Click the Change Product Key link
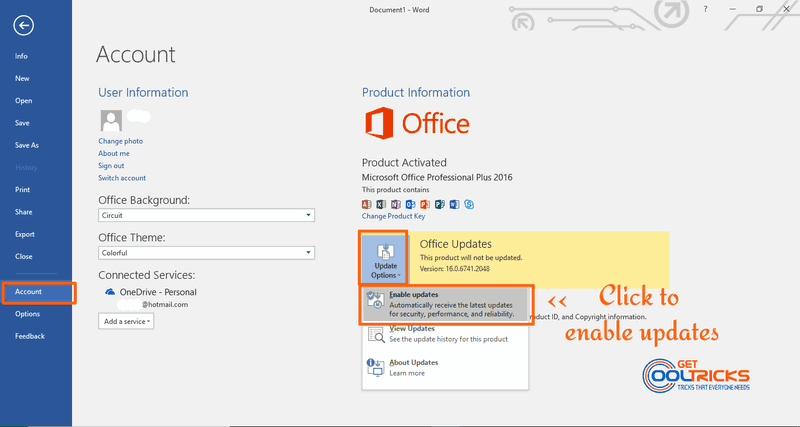Viewport: 800px width, 427px height. [x=393, y=216]
